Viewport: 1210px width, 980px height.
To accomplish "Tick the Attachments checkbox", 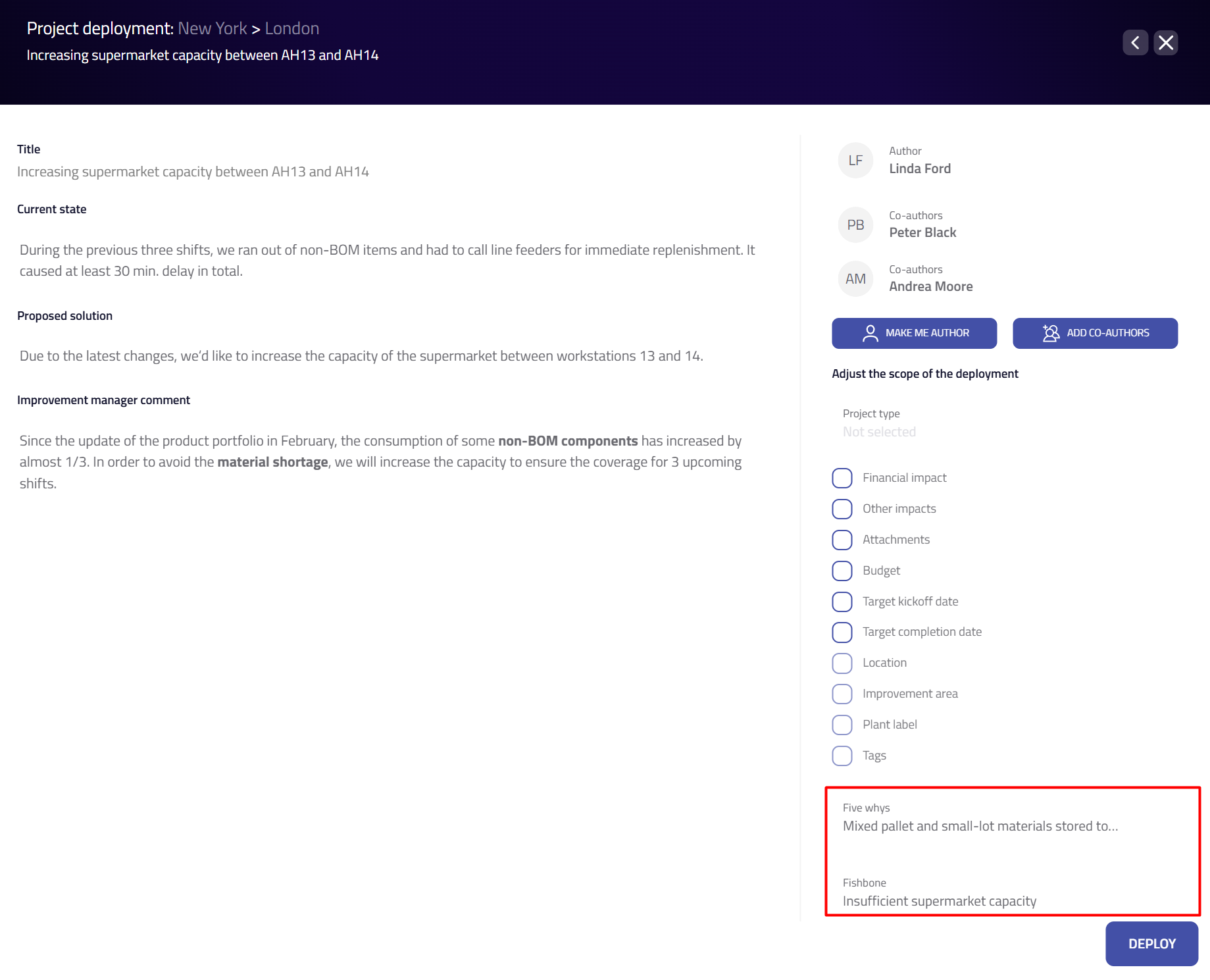I will pos(842,540).
